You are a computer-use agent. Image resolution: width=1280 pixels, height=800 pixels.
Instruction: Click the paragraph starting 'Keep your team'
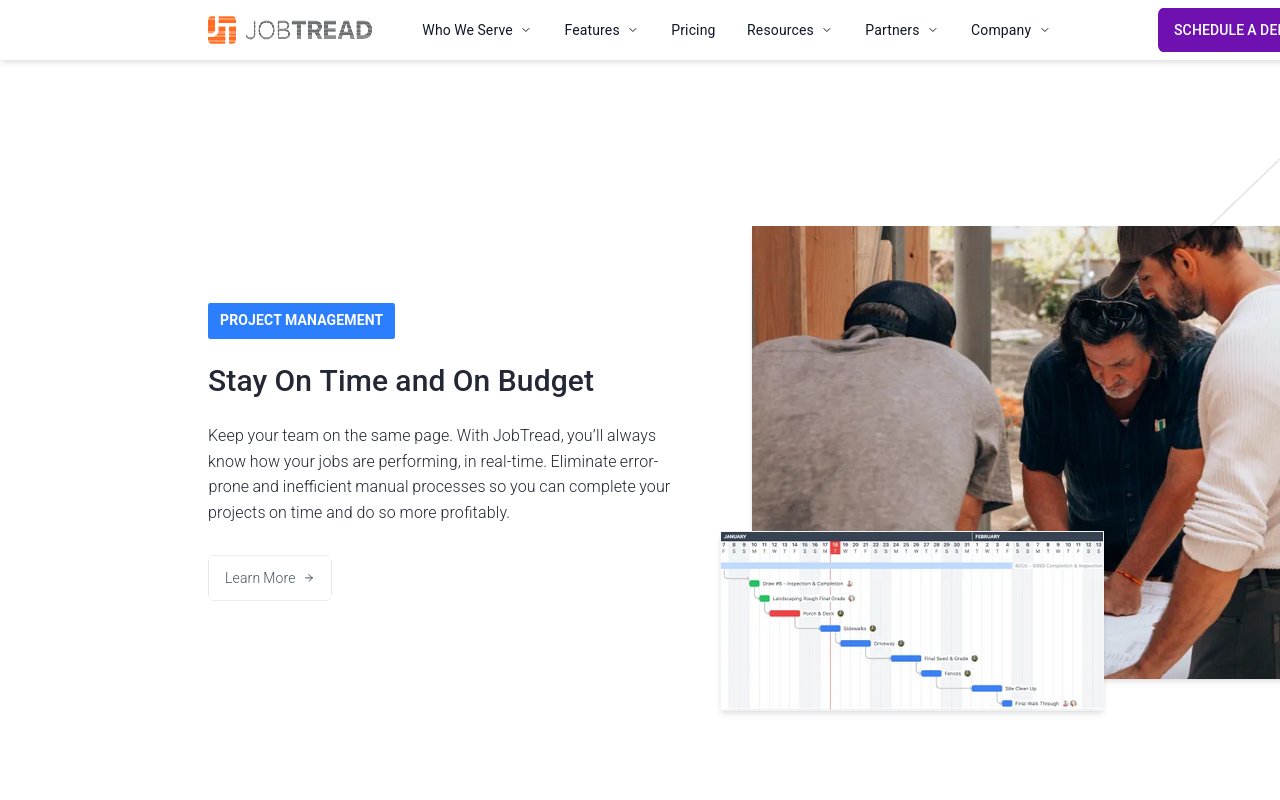point(439,474)
